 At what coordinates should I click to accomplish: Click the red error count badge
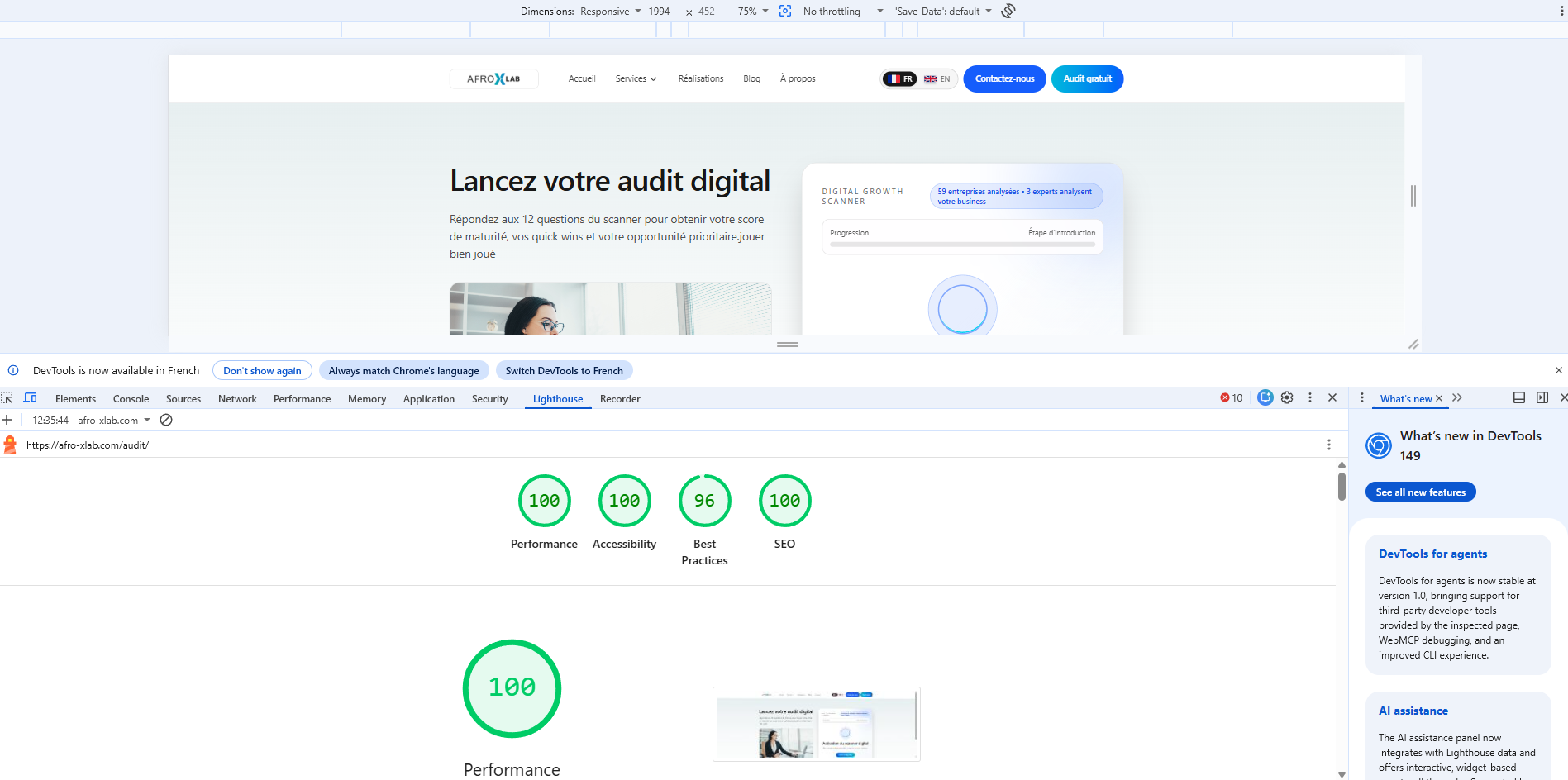coord(1231,398)
